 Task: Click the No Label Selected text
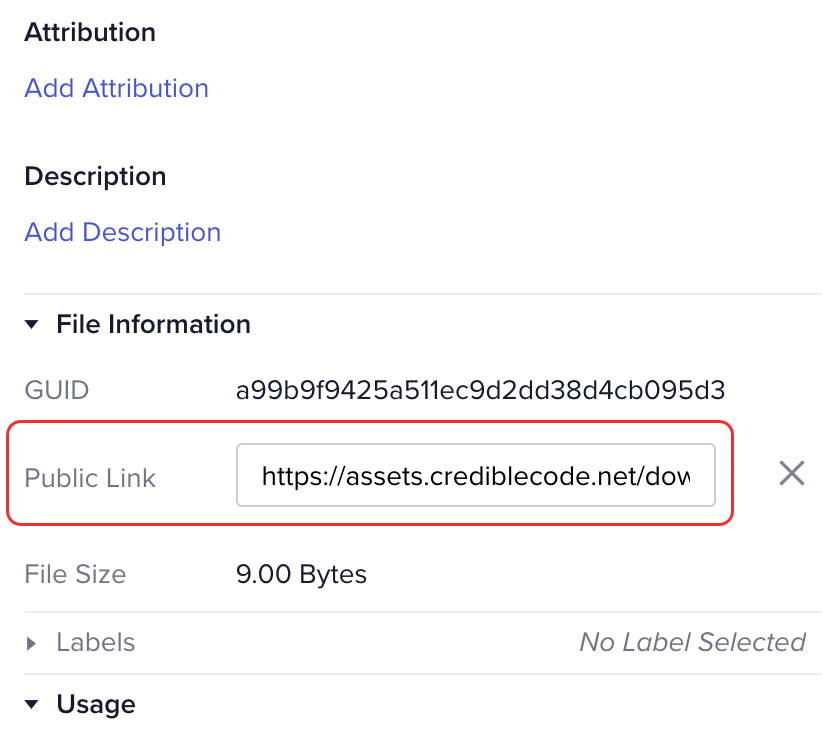click(692, 643)
